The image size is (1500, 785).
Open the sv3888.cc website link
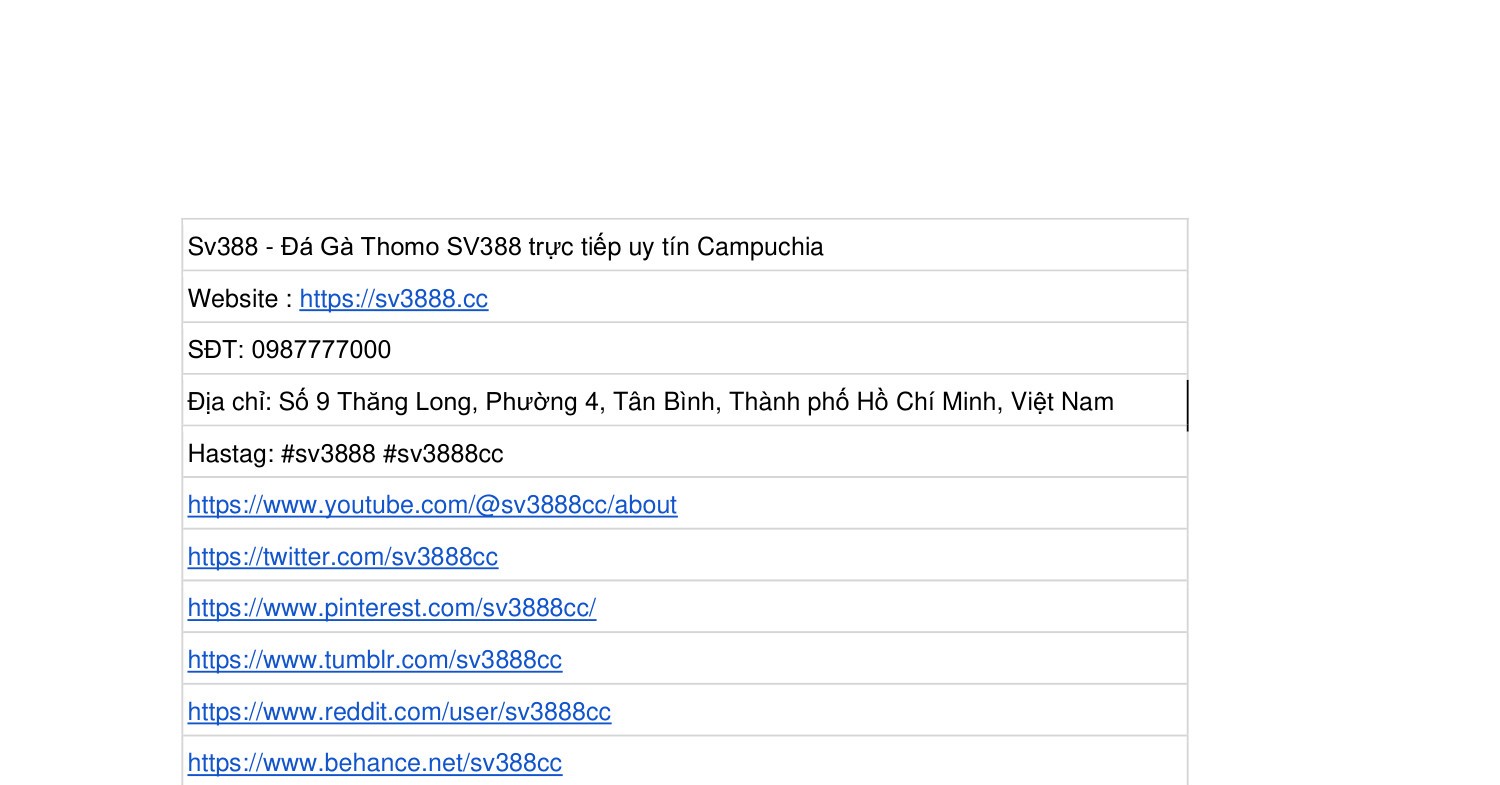393,299
